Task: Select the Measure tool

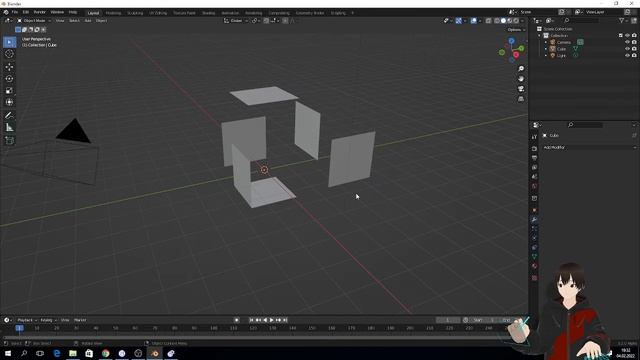Action: (x=9, y=128)
